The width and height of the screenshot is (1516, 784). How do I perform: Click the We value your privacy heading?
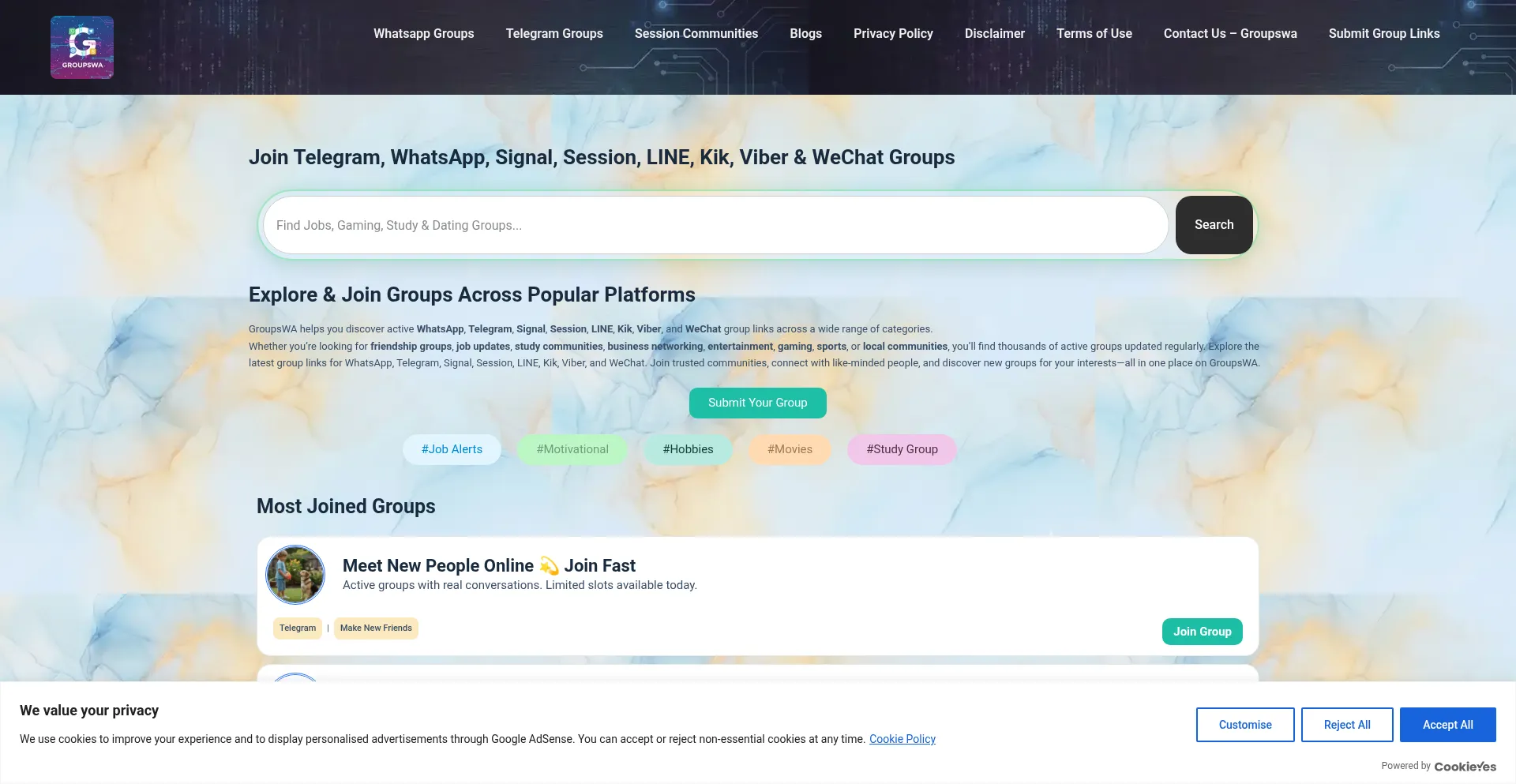89,711
